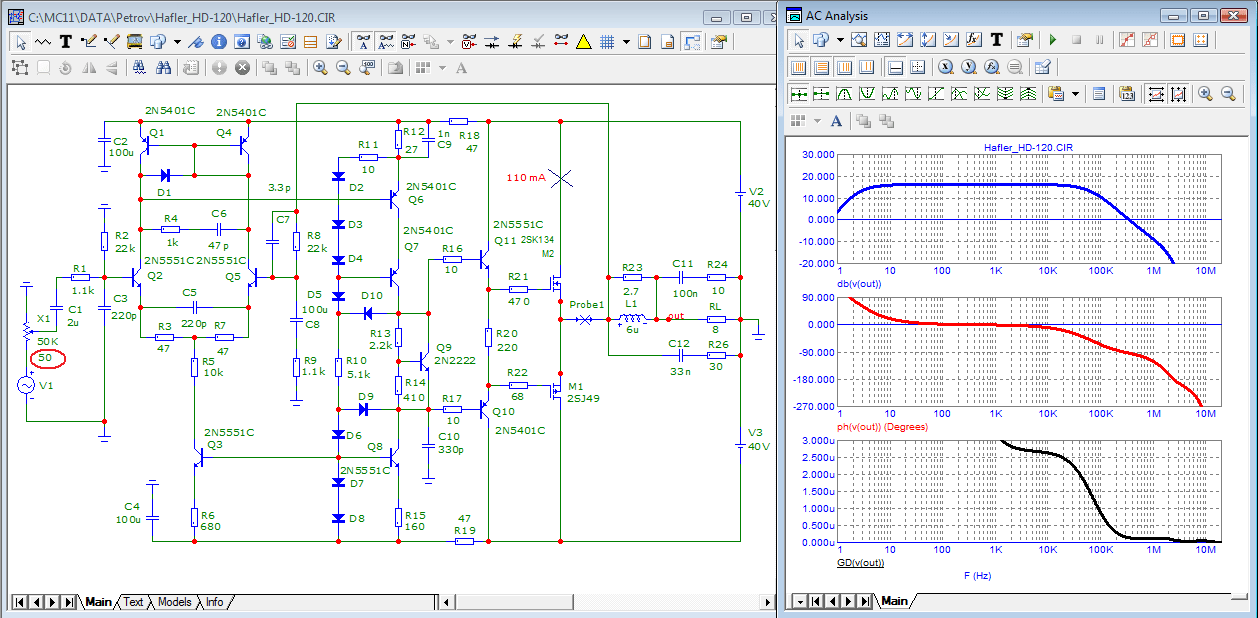
Task: Expand the display options dropdown next to node icons
Action: (x=450, y=42)
